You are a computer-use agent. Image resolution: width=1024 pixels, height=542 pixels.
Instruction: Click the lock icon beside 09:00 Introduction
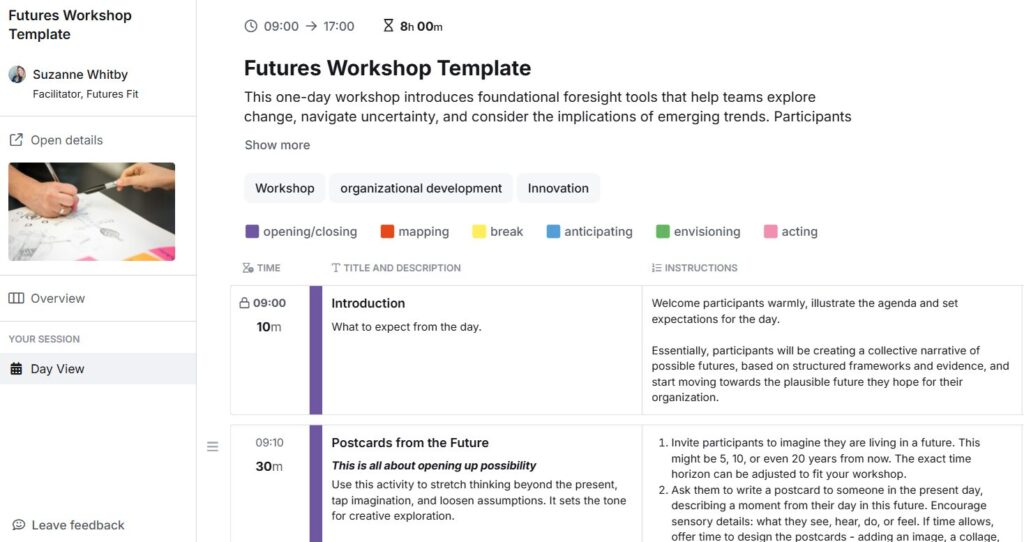[245, 303]
